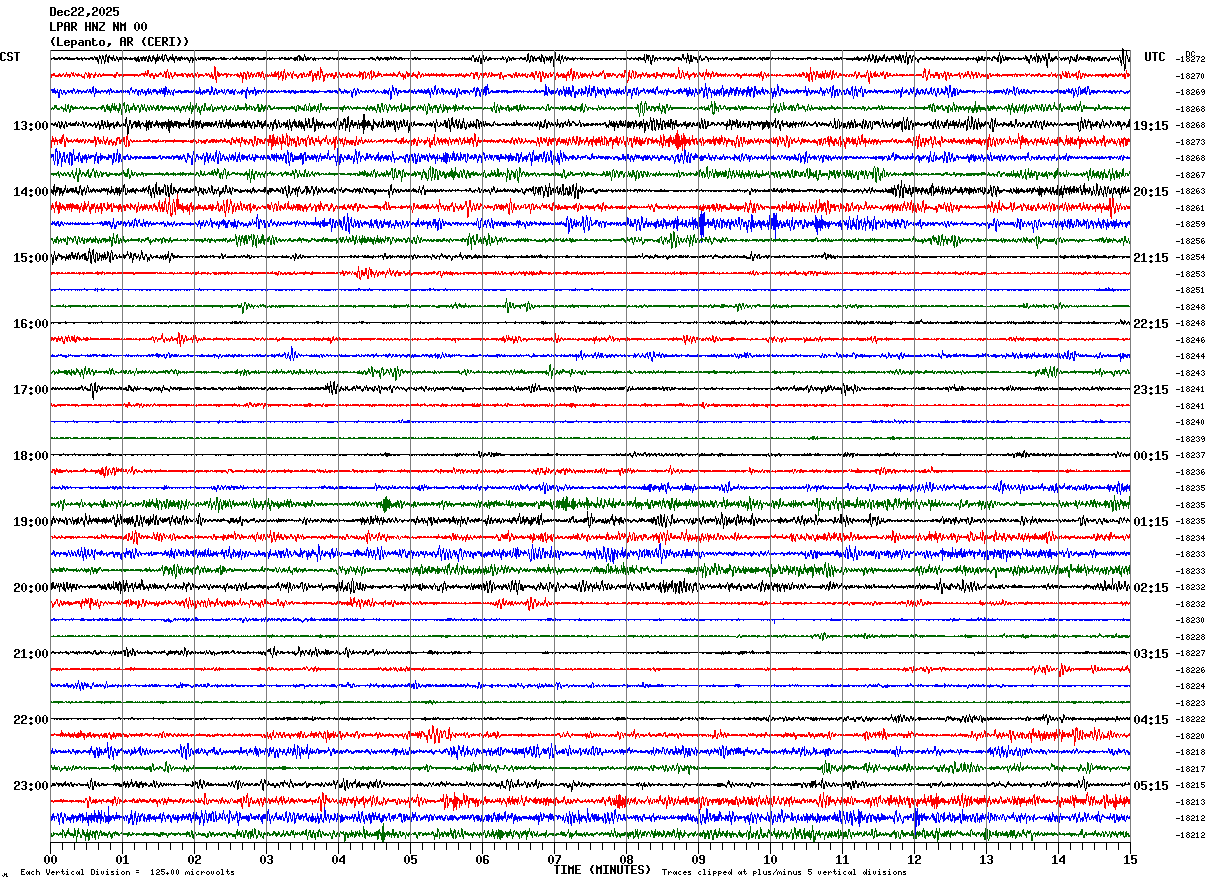Image resolution: width=1210 pixels, height=886 pixels.
Task: Click the DC offset value -18253
Action: (1191, 274)
